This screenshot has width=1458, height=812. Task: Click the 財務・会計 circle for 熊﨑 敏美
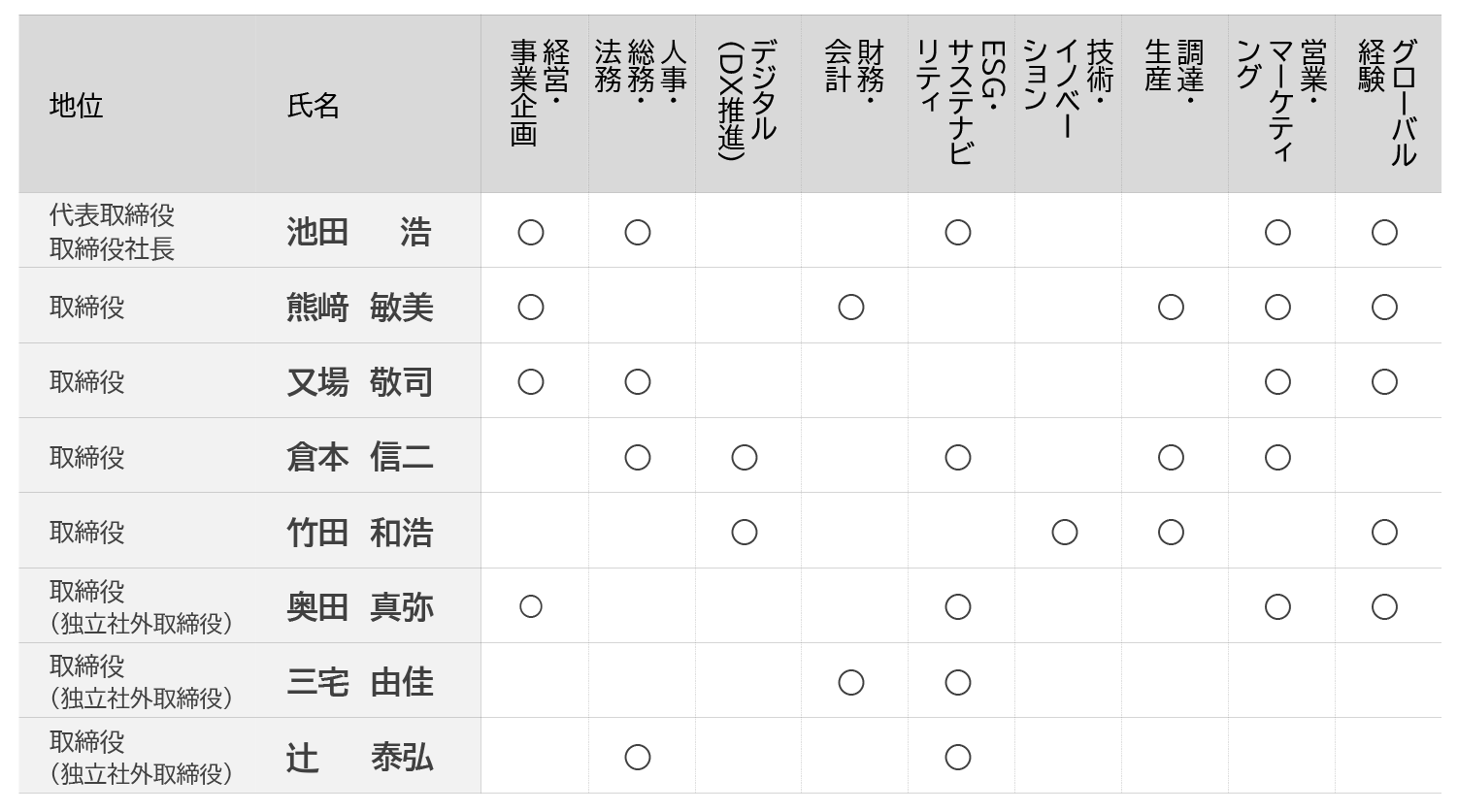851,308
